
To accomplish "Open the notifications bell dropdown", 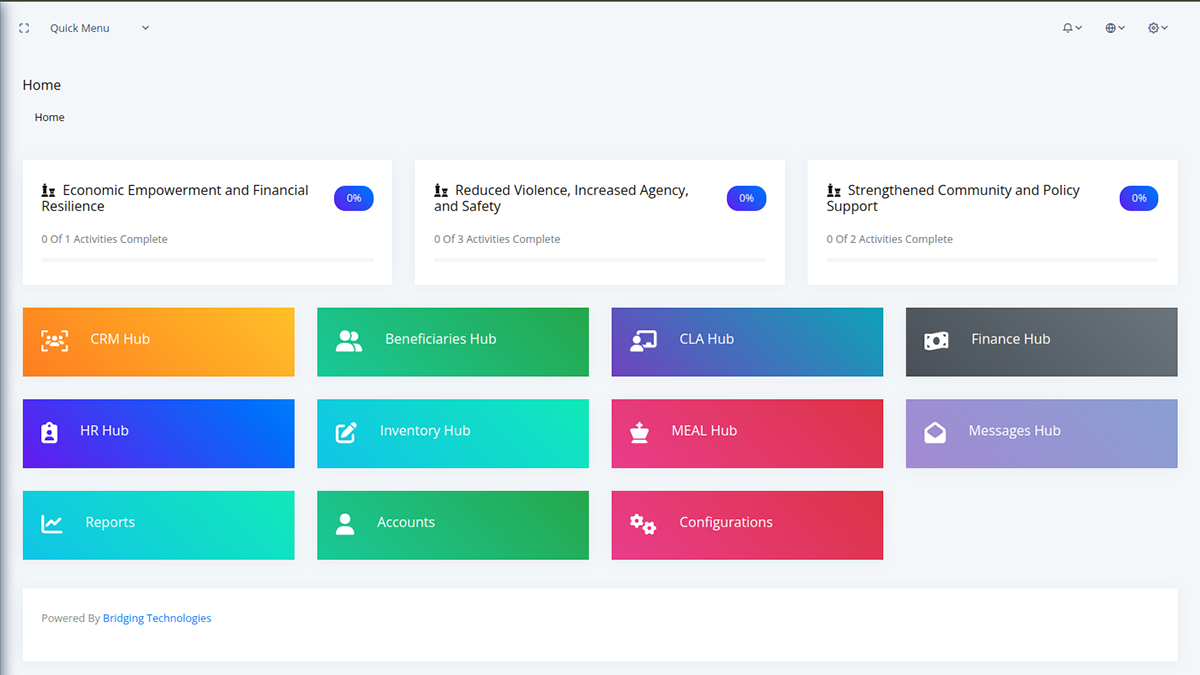I will (x=1072, y=28).
